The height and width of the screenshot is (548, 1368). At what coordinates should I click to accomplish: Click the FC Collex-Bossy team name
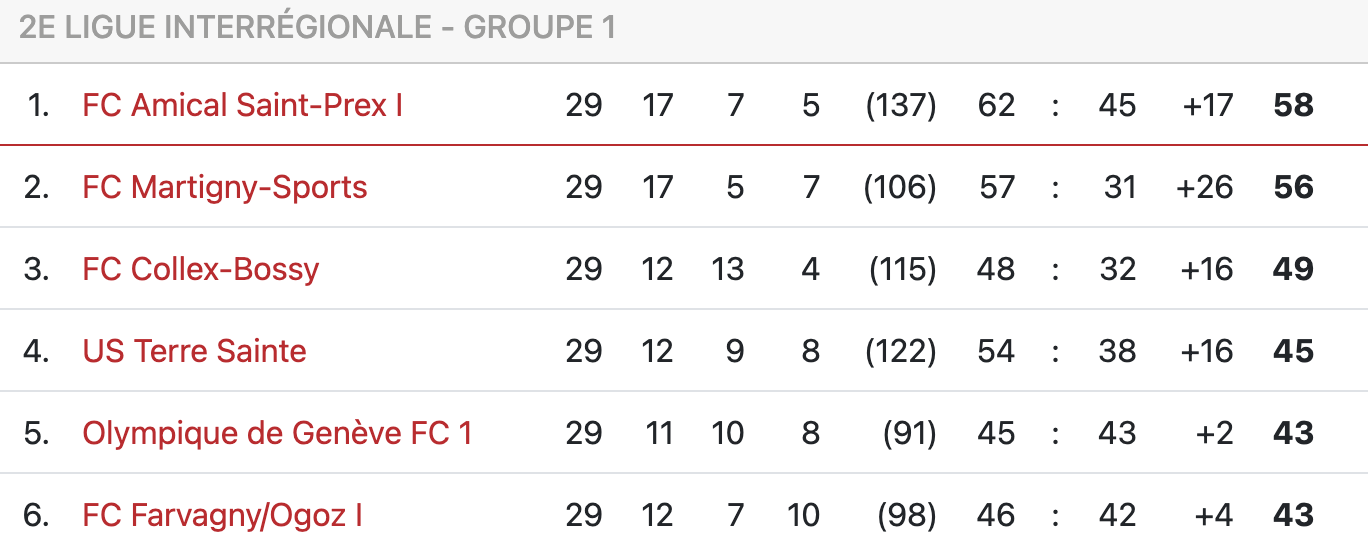[x=200, y=269]
